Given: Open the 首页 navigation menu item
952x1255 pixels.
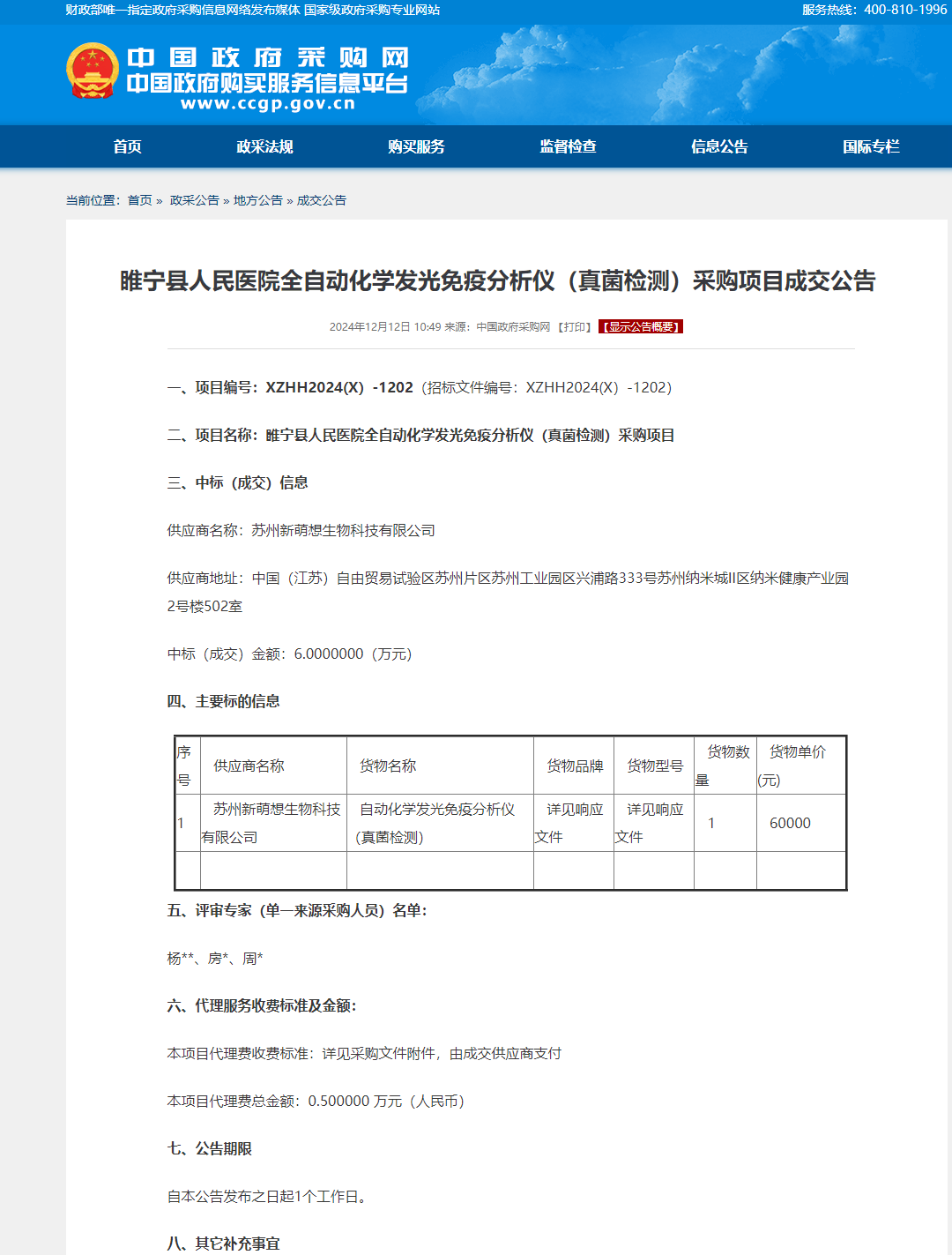Looking at the screenshot, I should click(x=127, y=146).
